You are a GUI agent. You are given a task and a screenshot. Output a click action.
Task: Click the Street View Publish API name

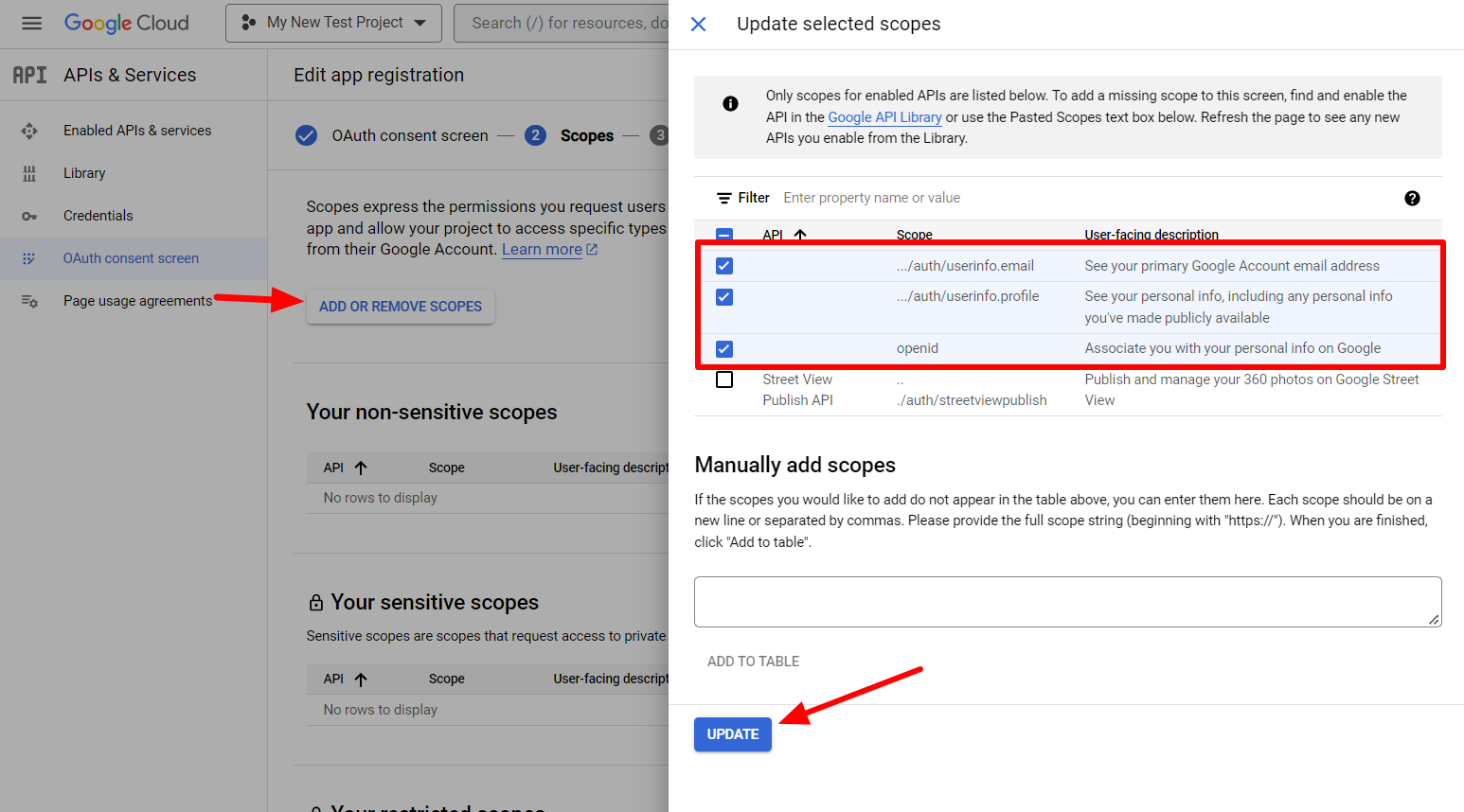coord(798,390)
